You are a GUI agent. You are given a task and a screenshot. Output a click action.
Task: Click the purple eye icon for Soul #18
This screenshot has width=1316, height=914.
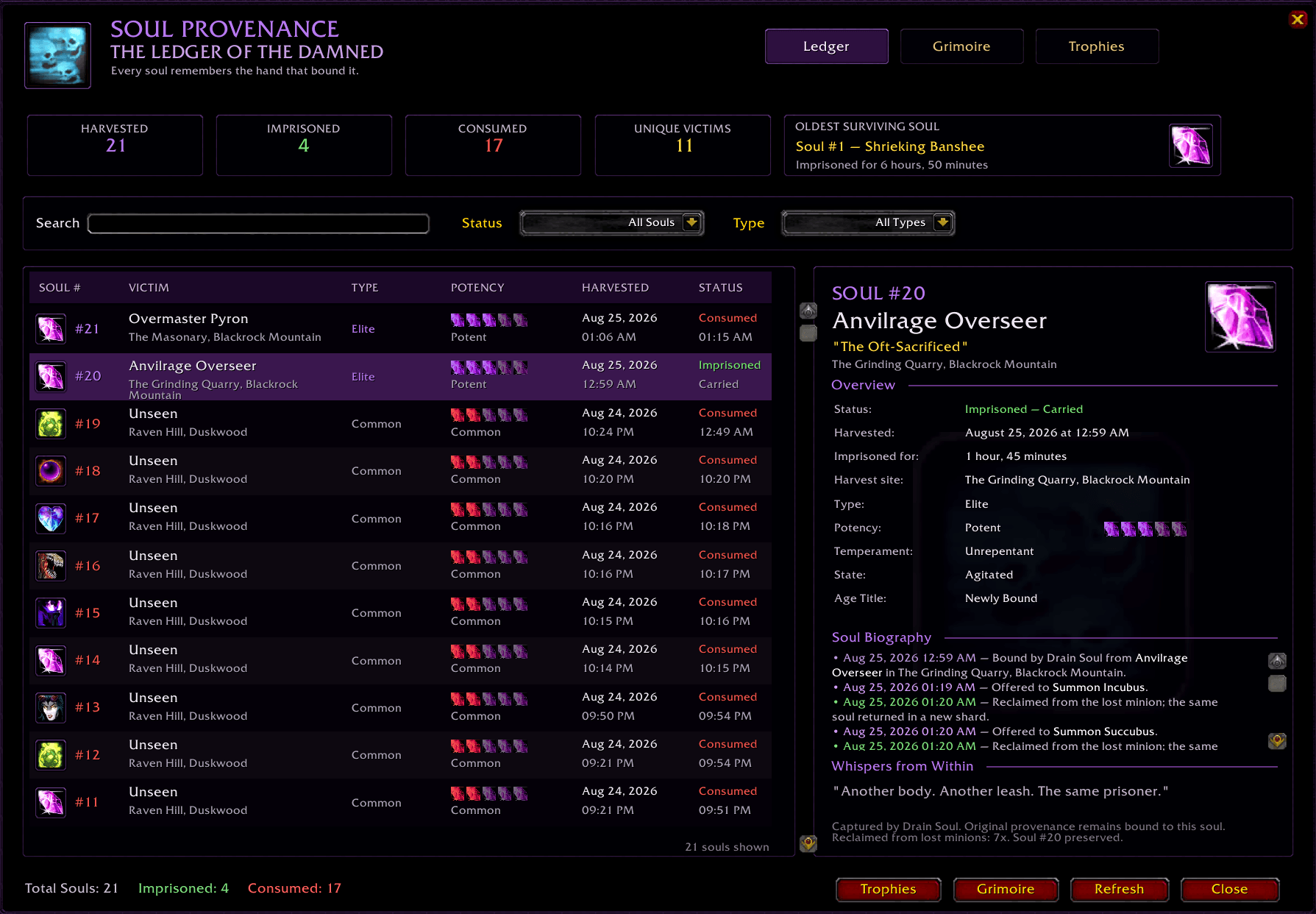click(x=51, y=470)
